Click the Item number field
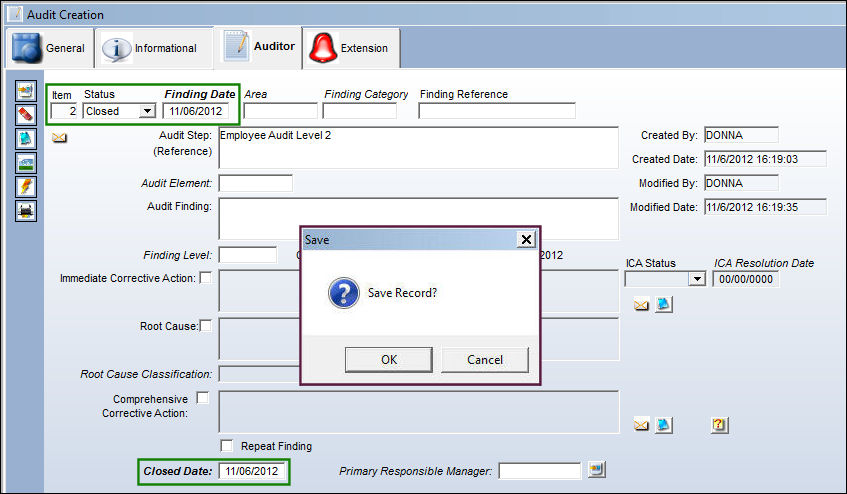847x494 pixels. point(64,111)
